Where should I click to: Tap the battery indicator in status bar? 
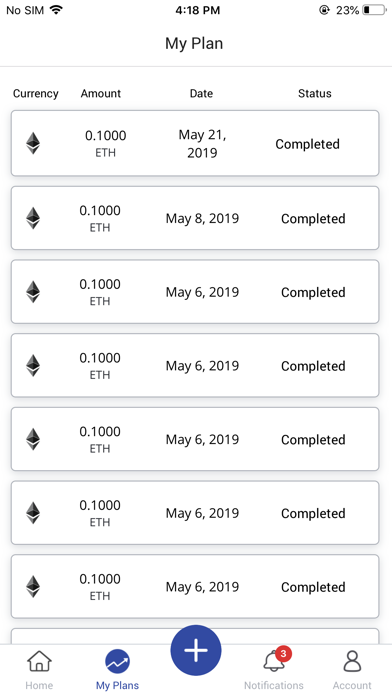[374, 10]
